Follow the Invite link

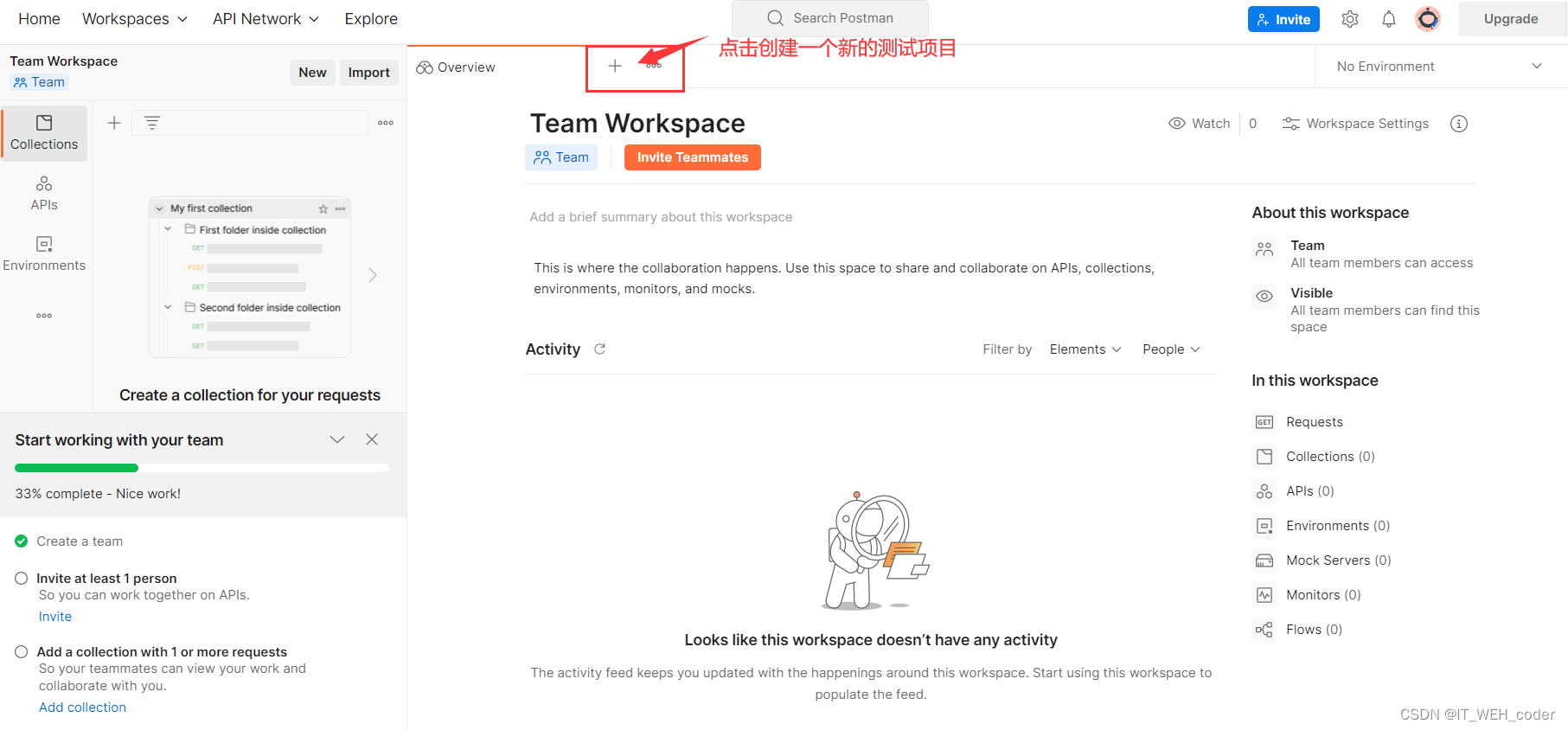pos(55,617)
